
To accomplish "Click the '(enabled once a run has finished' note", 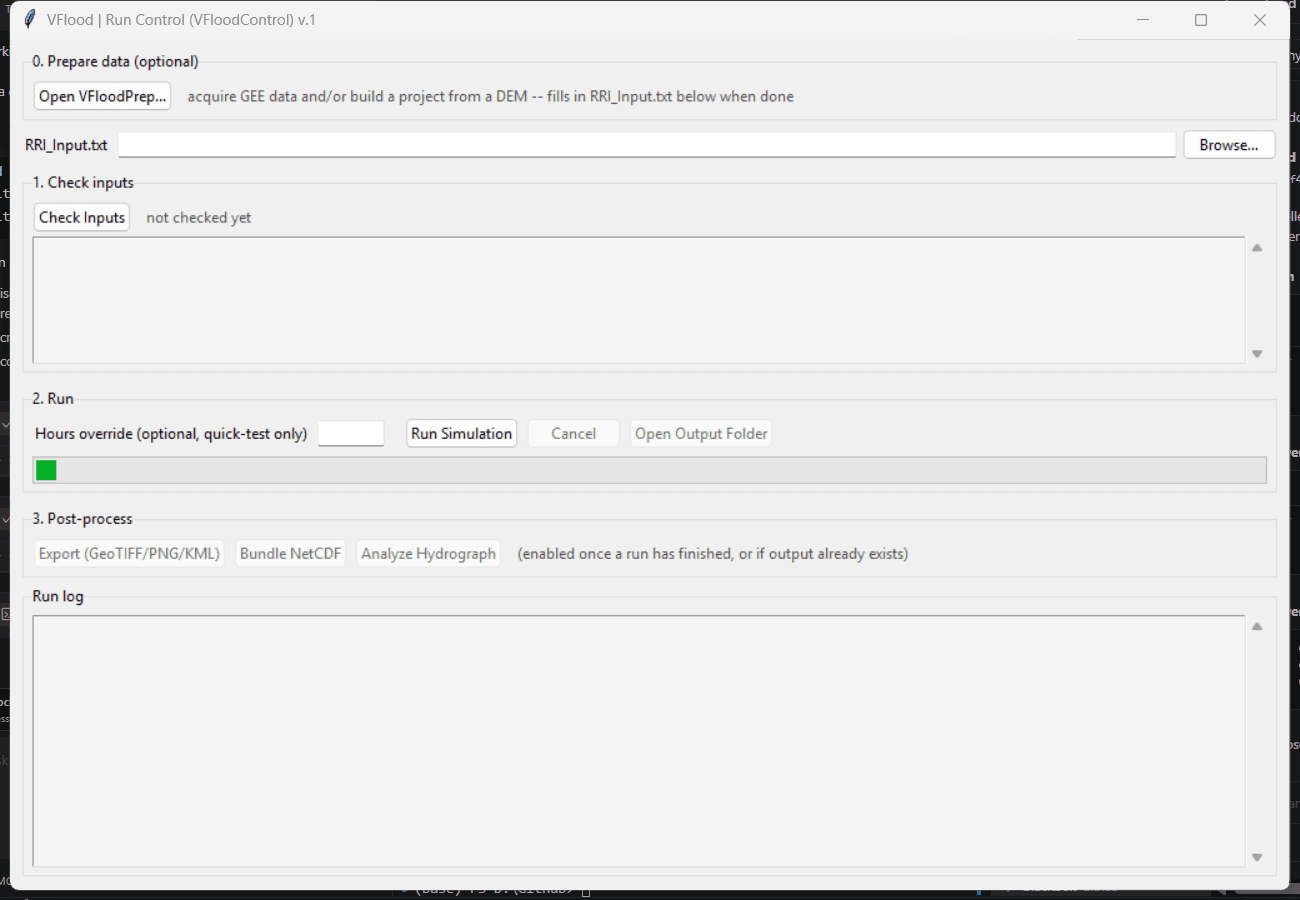I will tap(713, 554).
